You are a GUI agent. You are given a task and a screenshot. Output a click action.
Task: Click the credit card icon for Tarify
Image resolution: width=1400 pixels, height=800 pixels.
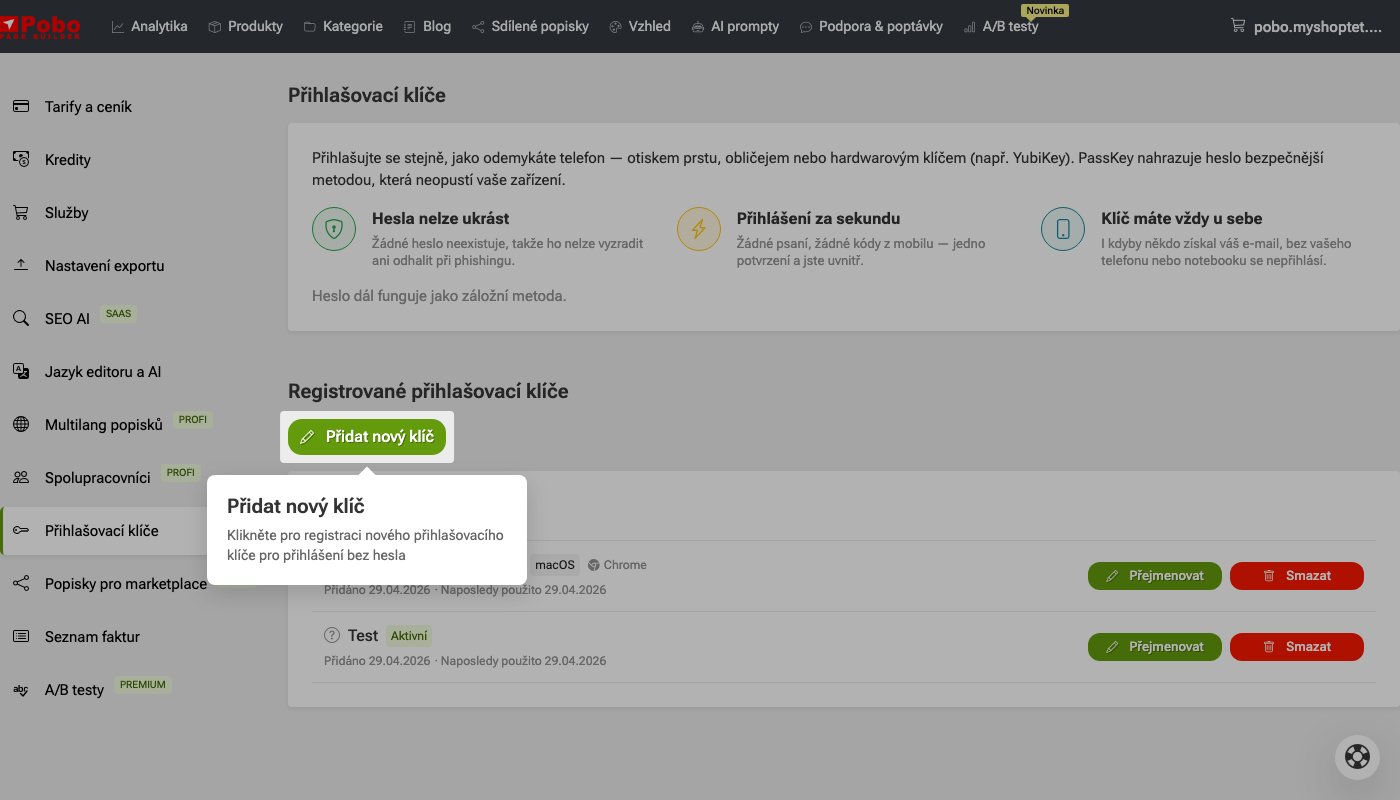click(21, 106)
